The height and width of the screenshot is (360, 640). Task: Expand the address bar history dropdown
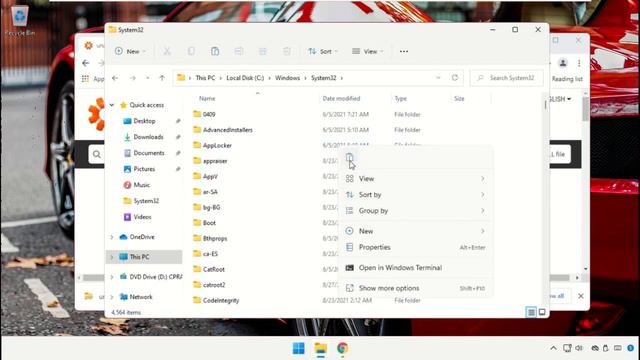438,78
